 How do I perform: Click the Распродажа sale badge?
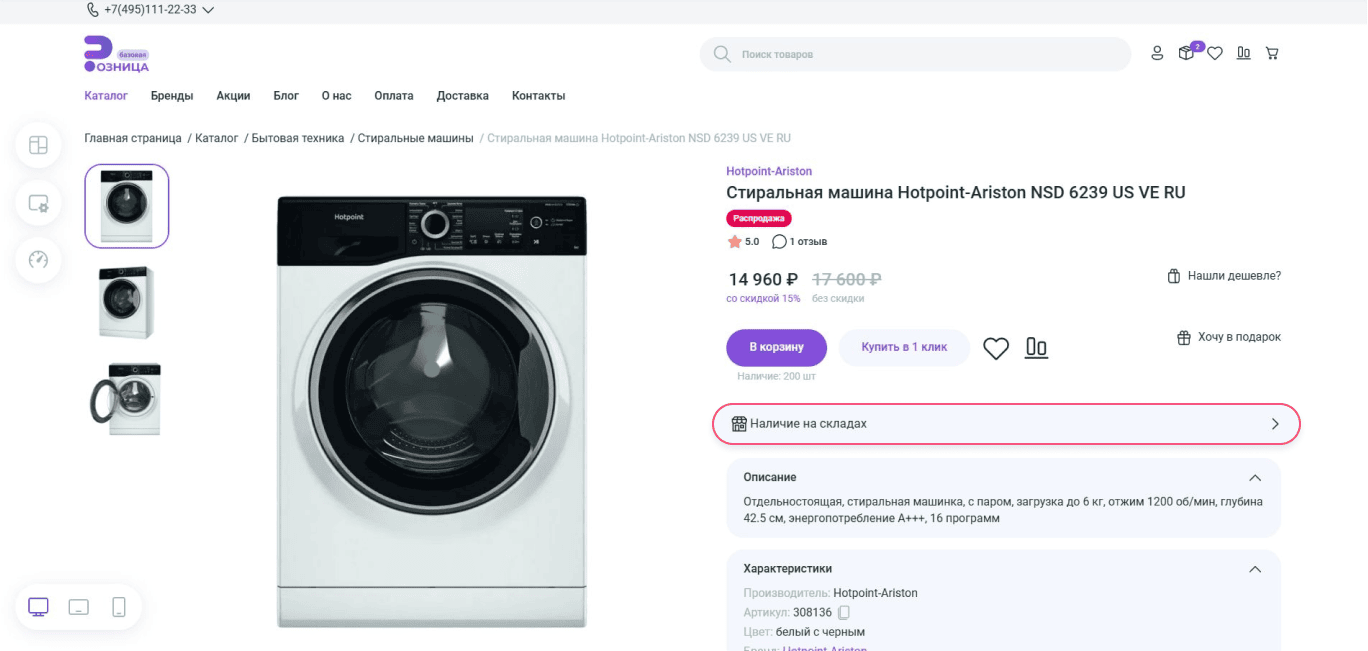pyautogui.click(x=759, y=218)
